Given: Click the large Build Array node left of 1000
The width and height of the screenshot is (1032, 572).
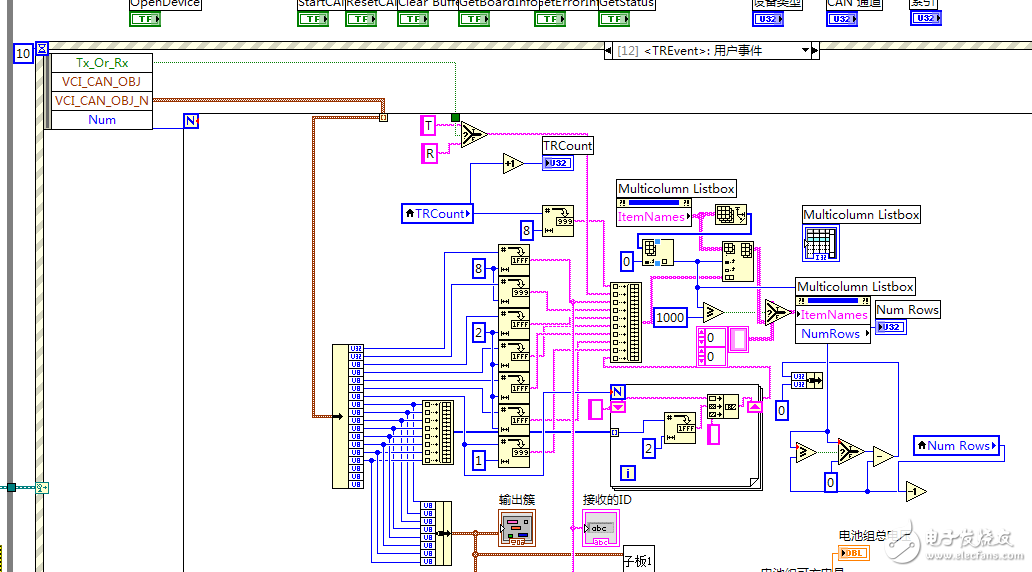Looking at the screenshot, I should click(626, 323).
